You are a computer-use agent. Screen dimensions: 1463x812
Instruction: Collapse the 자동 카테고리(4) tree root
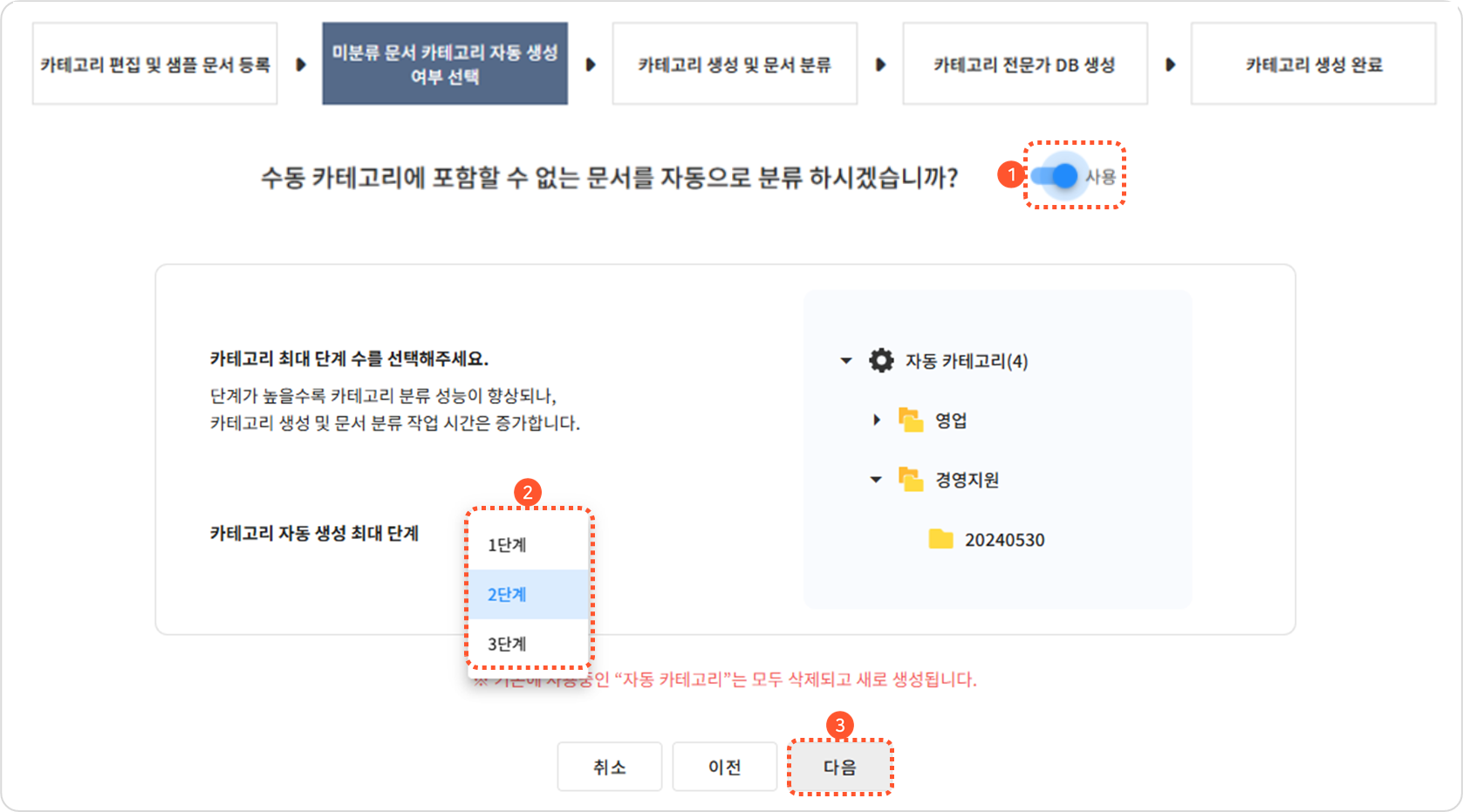(x=845, y=360)
